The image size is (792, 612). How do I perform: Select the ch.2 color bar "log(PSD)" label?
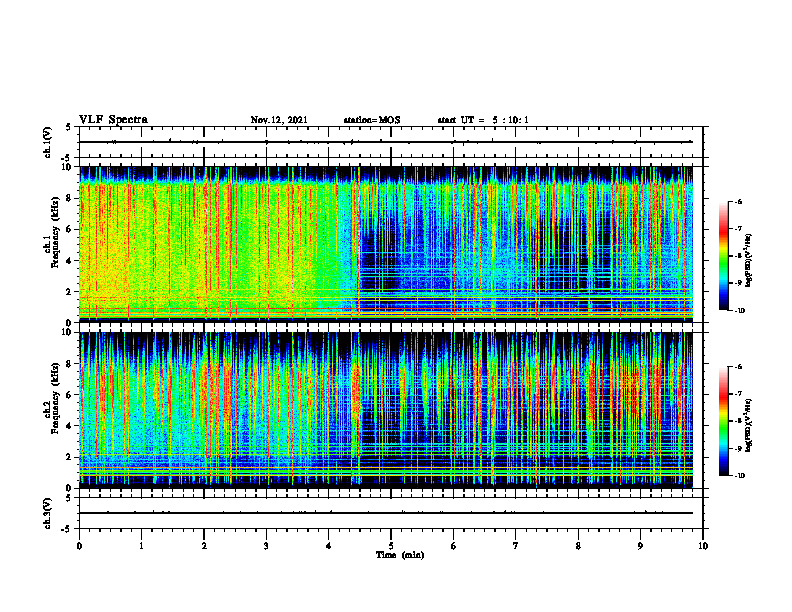pos(748,425)
